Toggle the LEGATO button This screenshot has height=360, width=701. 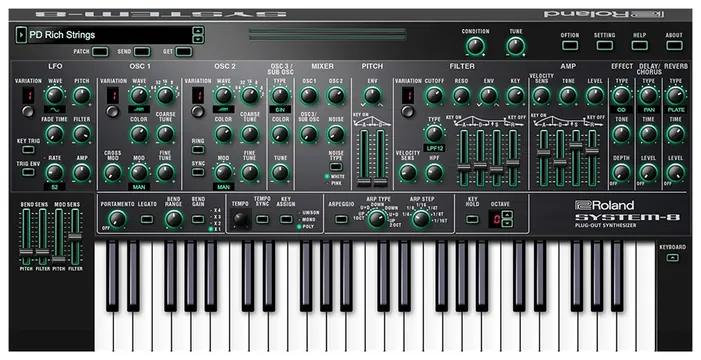(x=147, y=219)
